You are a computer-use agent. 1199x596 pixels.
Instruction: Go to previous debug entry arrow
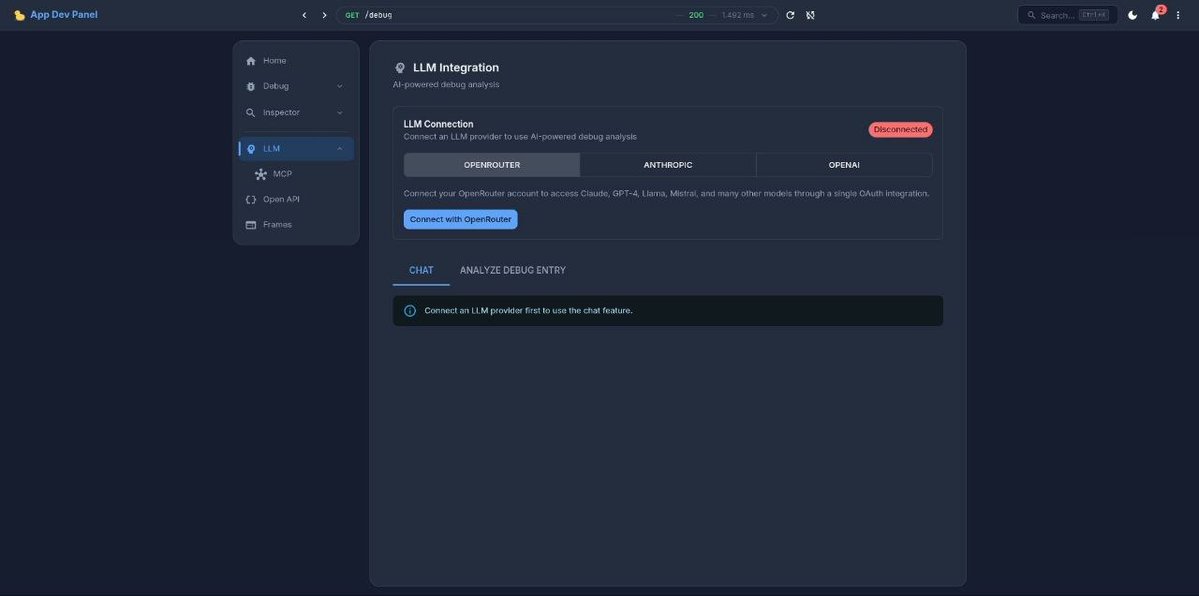click(x=304, y=15)
